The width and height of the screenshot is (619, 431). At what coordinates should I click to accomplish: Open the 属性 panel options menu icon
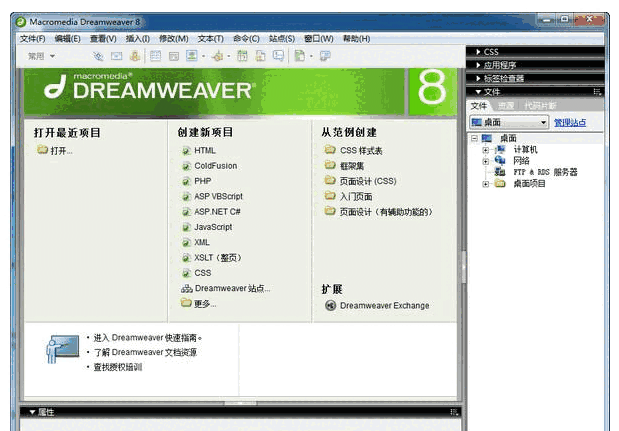pyautogui.click(x=454, y=412)
